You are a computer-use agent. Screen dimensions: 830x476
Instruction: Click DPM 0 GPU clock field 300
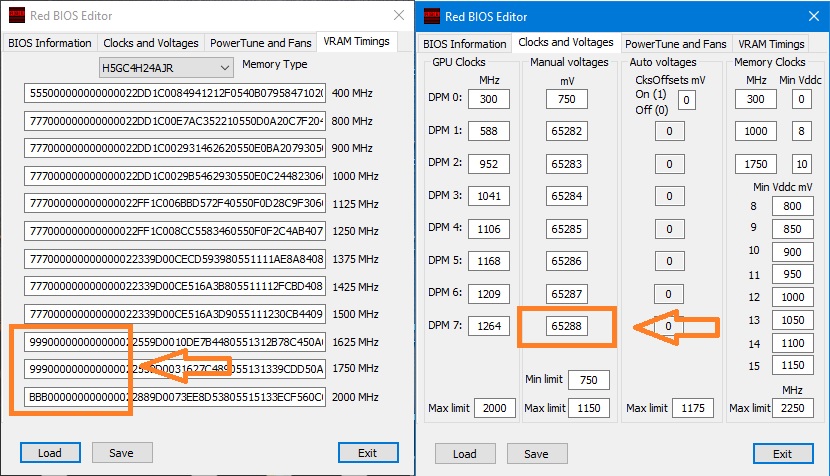(x=489, y=99)
